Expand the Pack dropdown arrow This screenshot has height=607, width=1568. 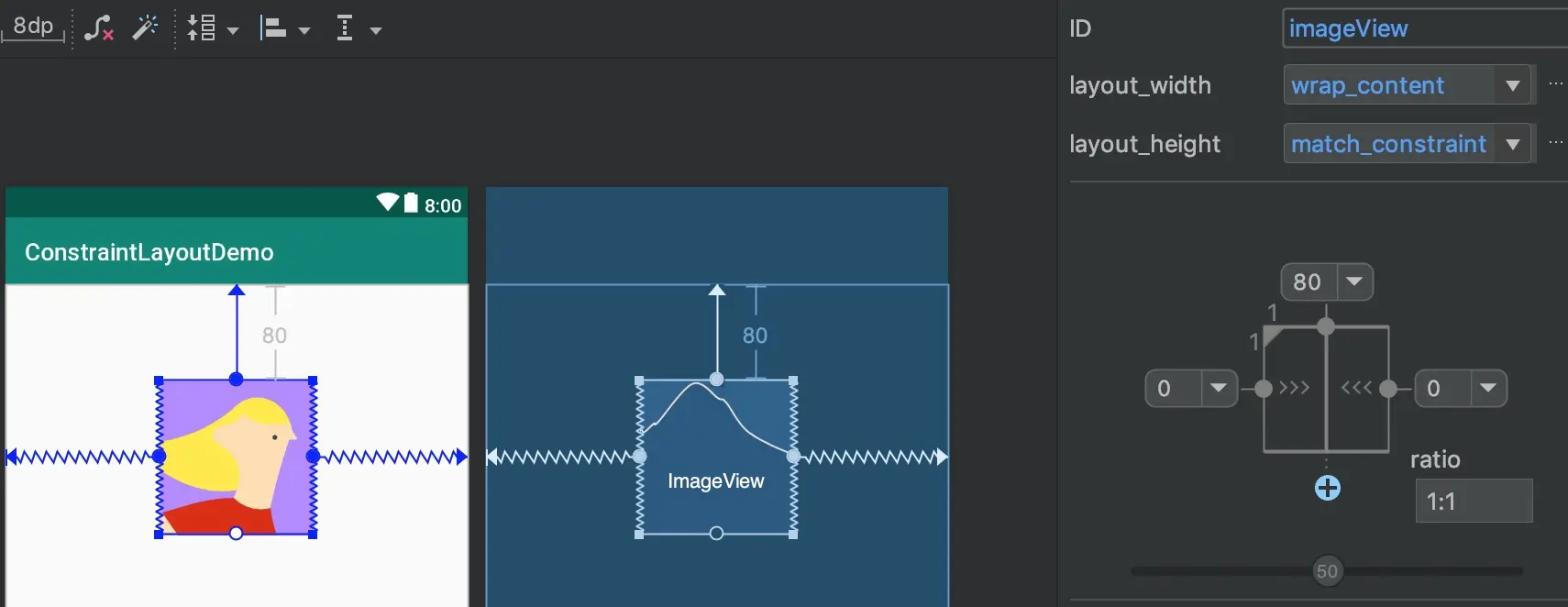(233, 30)
